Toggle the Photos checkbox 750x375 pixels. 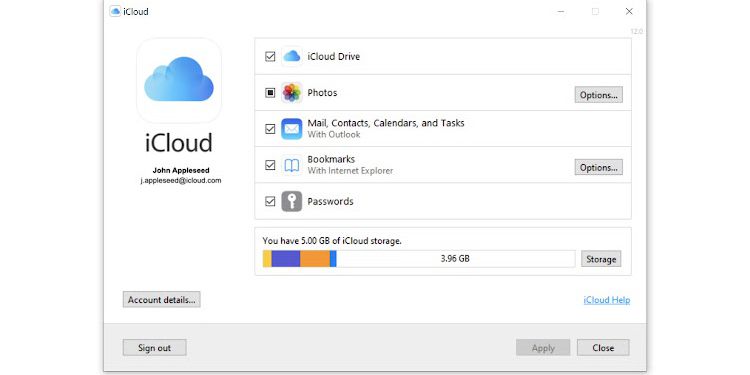point(270,93)
